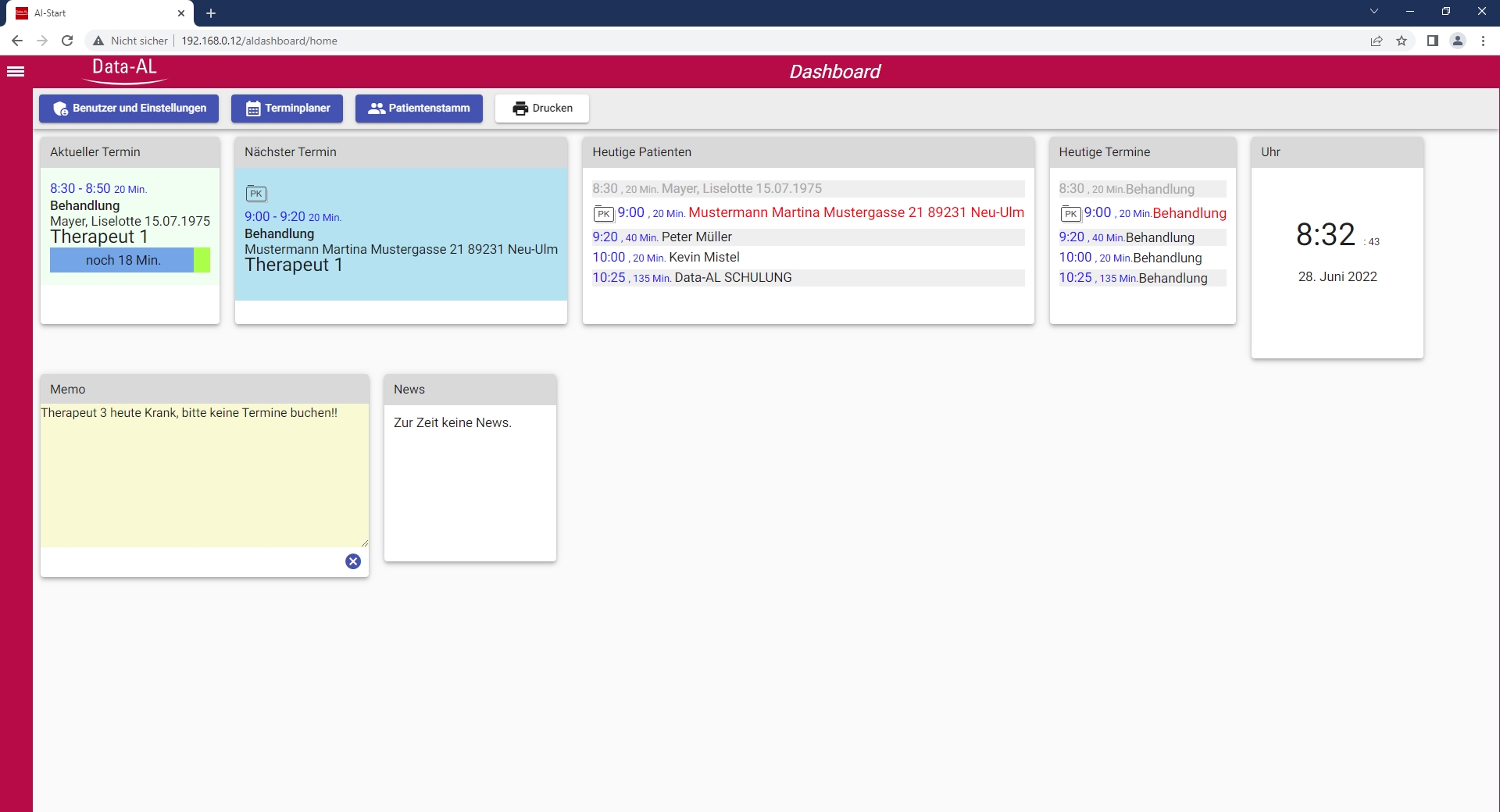This screenshot has height=812, width=1500.
Task: Clear memo with the blue X icon
Action: click(353, 561)
